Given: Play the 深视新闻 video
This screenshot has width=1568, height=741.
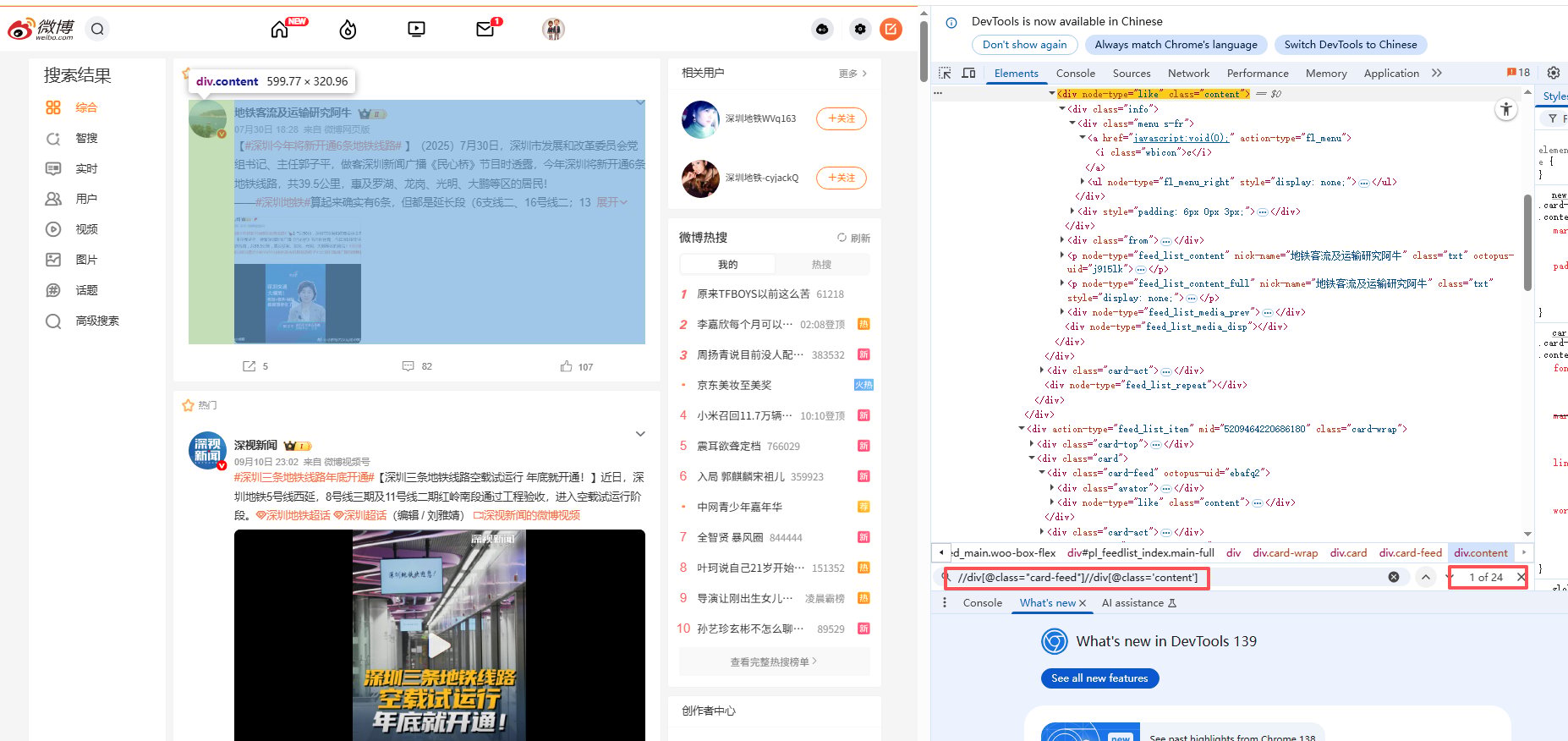Looking at the screenshot, I should pyautogui.click(x=439, y=645).
